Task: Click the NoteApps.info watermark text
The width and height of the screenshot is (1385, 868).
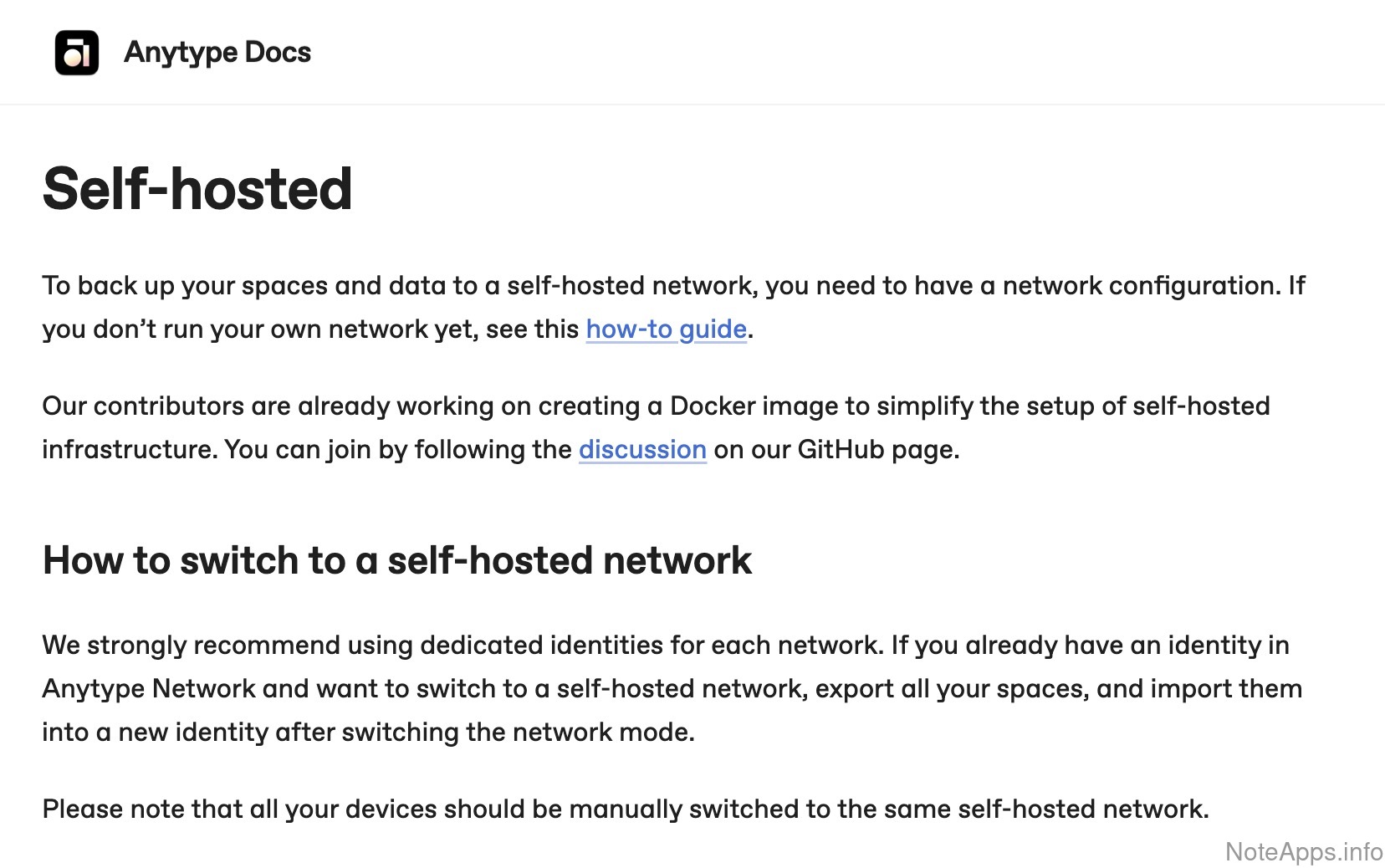Action: pos(1303,851)
